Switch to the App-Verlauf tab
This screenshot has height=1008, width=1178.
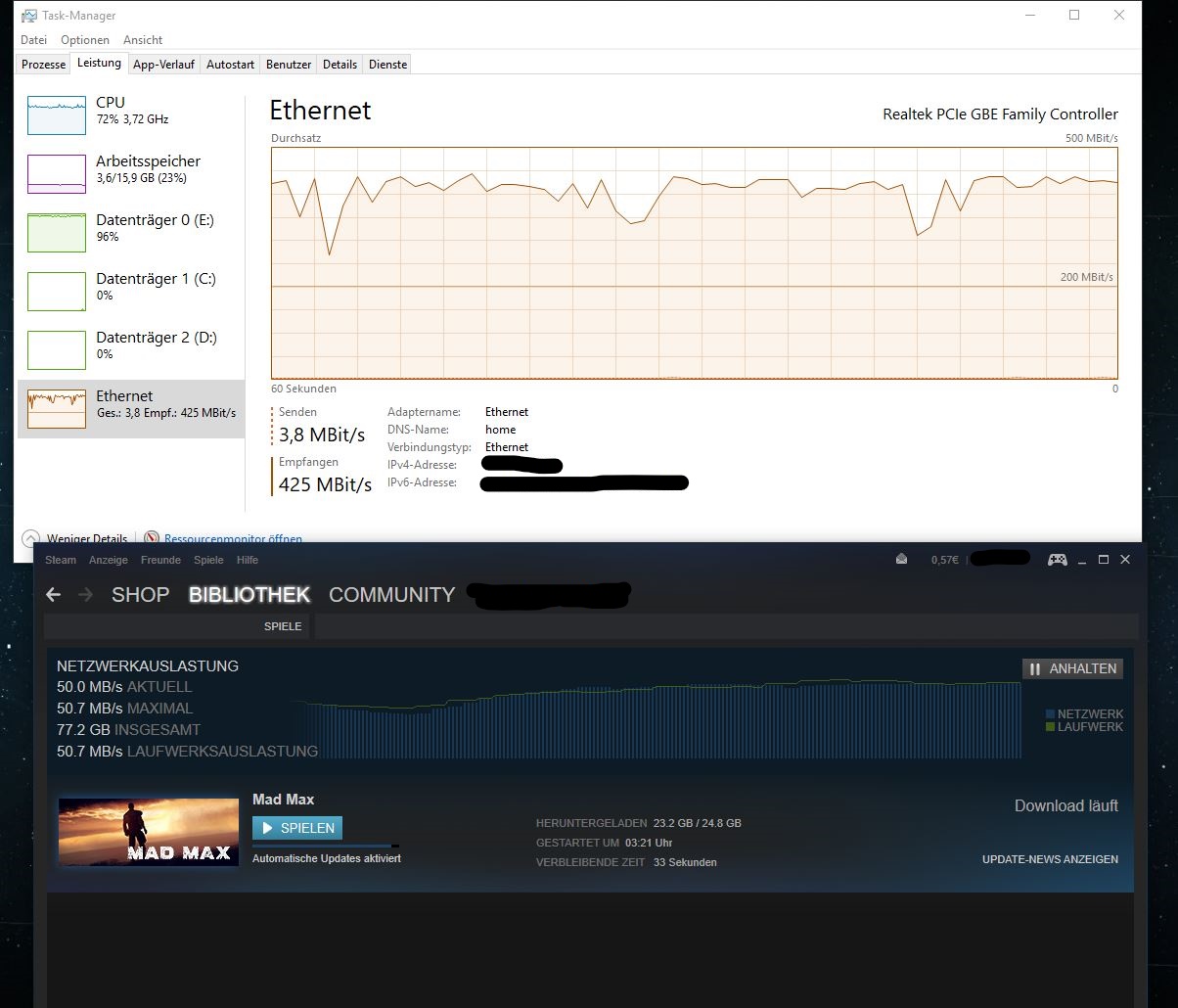(163, 65)
